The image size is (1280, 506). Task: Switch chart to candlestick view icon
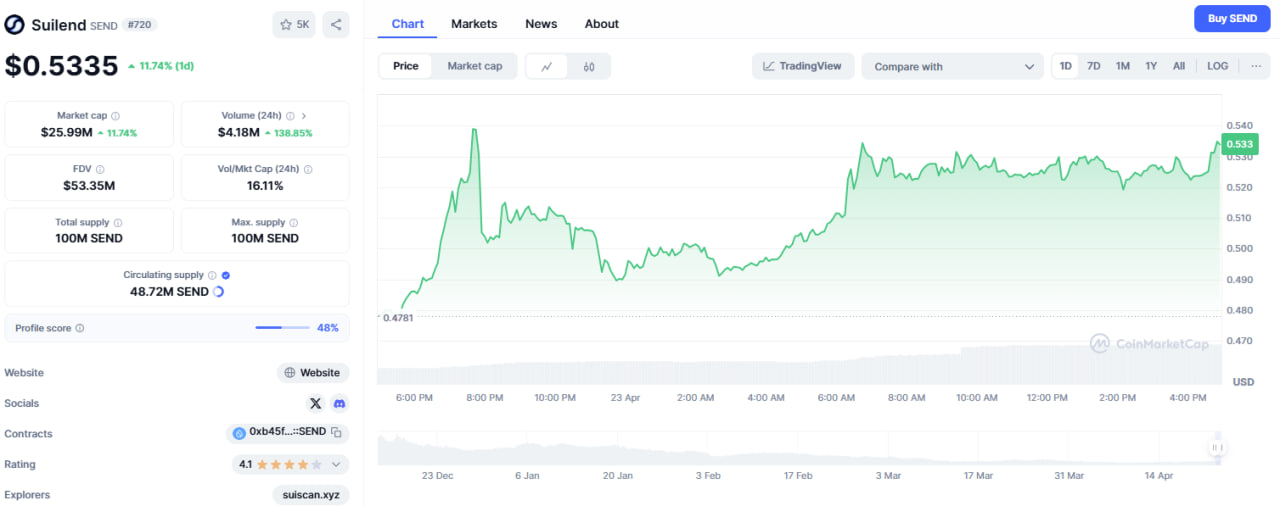pos(589,67)
